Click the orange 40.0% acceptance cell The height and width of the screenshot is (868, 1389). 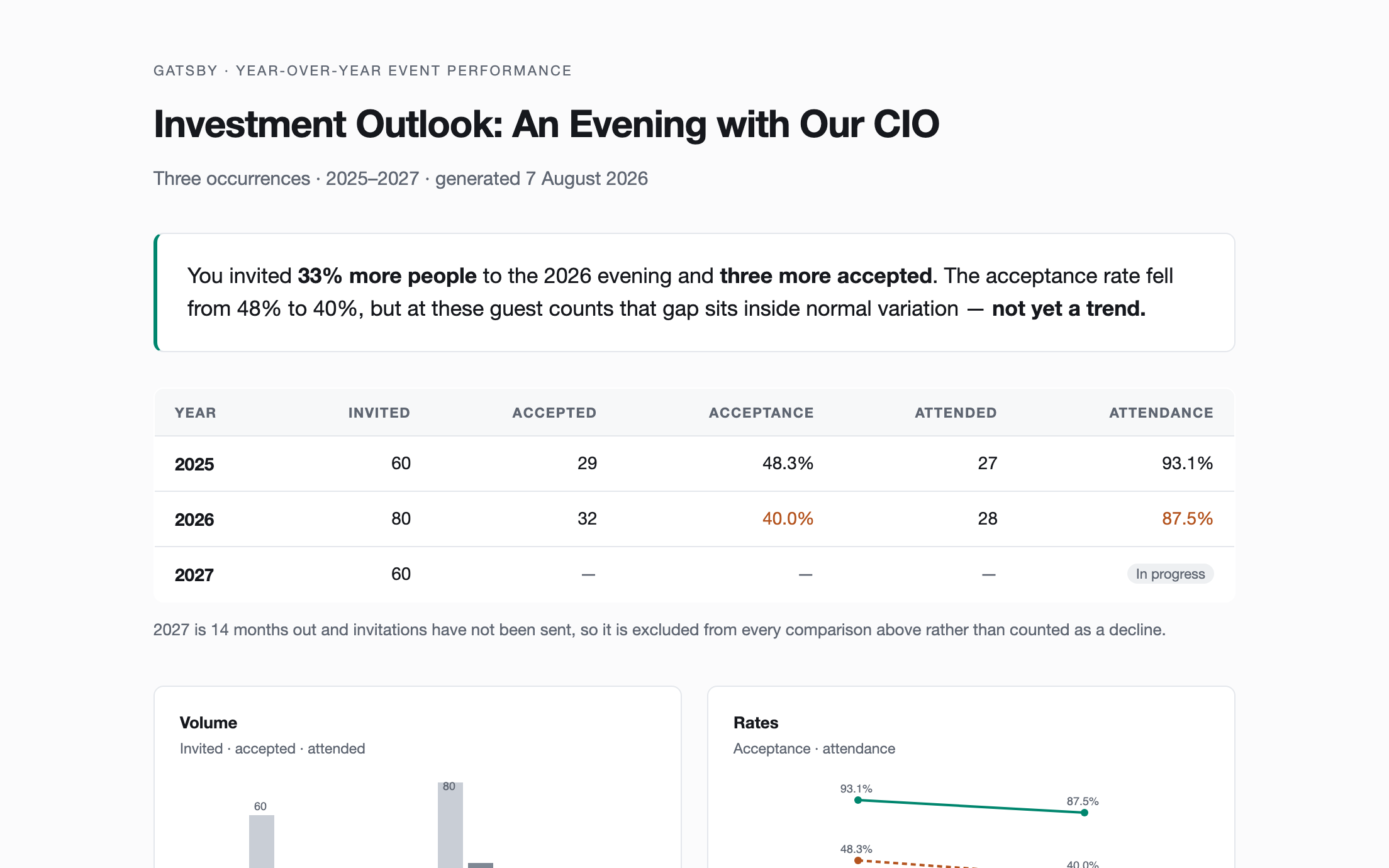tap(788, 519)
